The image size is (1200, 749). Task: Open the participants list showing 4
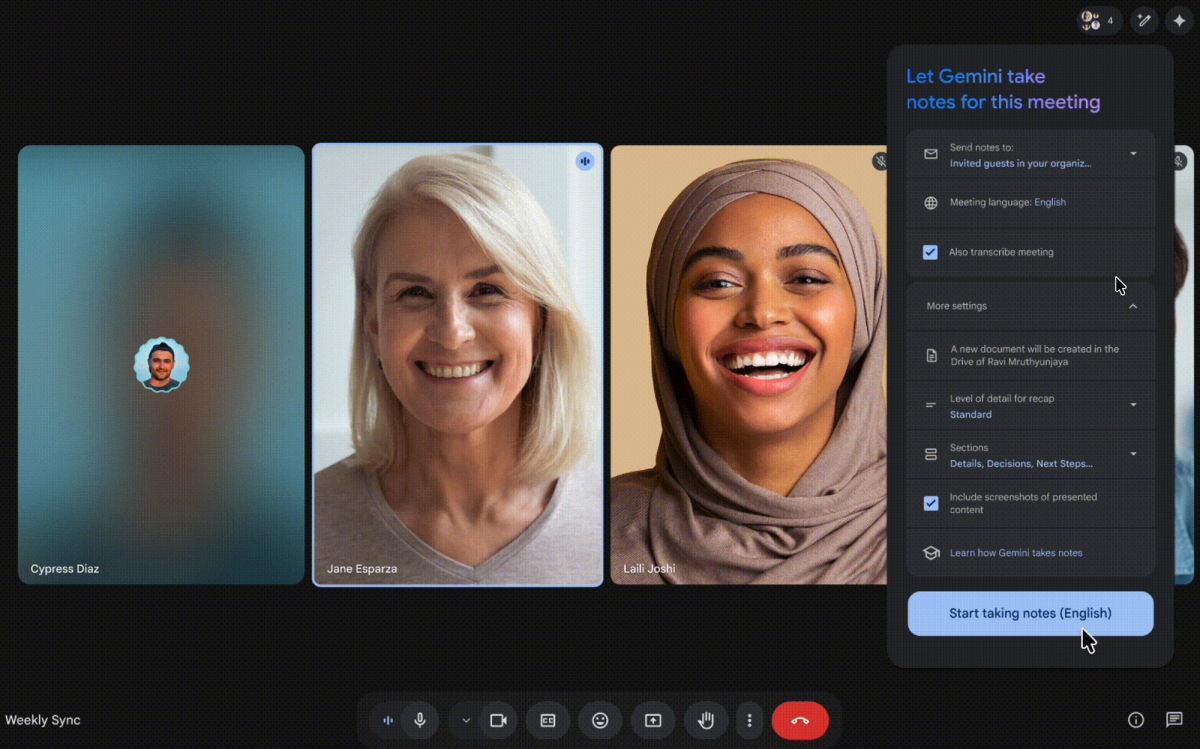click(1099, 20)
